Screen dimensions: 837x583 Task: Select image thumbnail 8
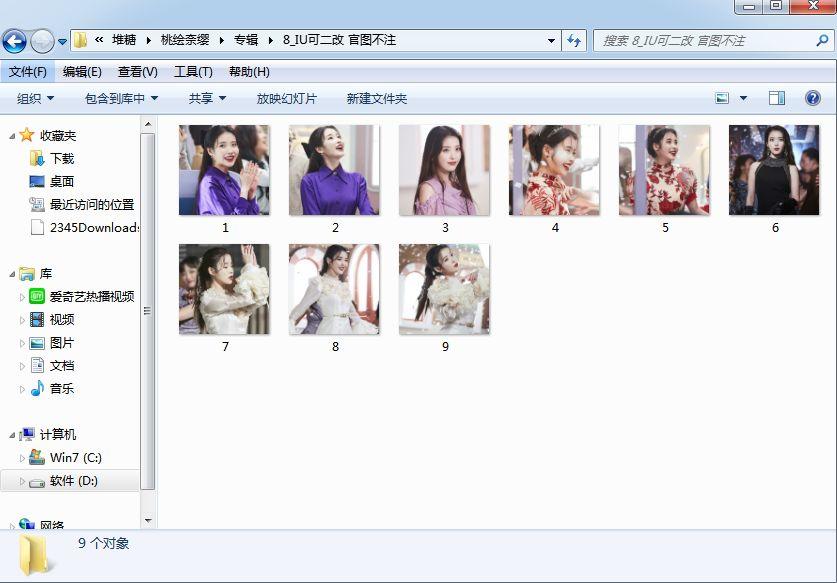(334, 289)
